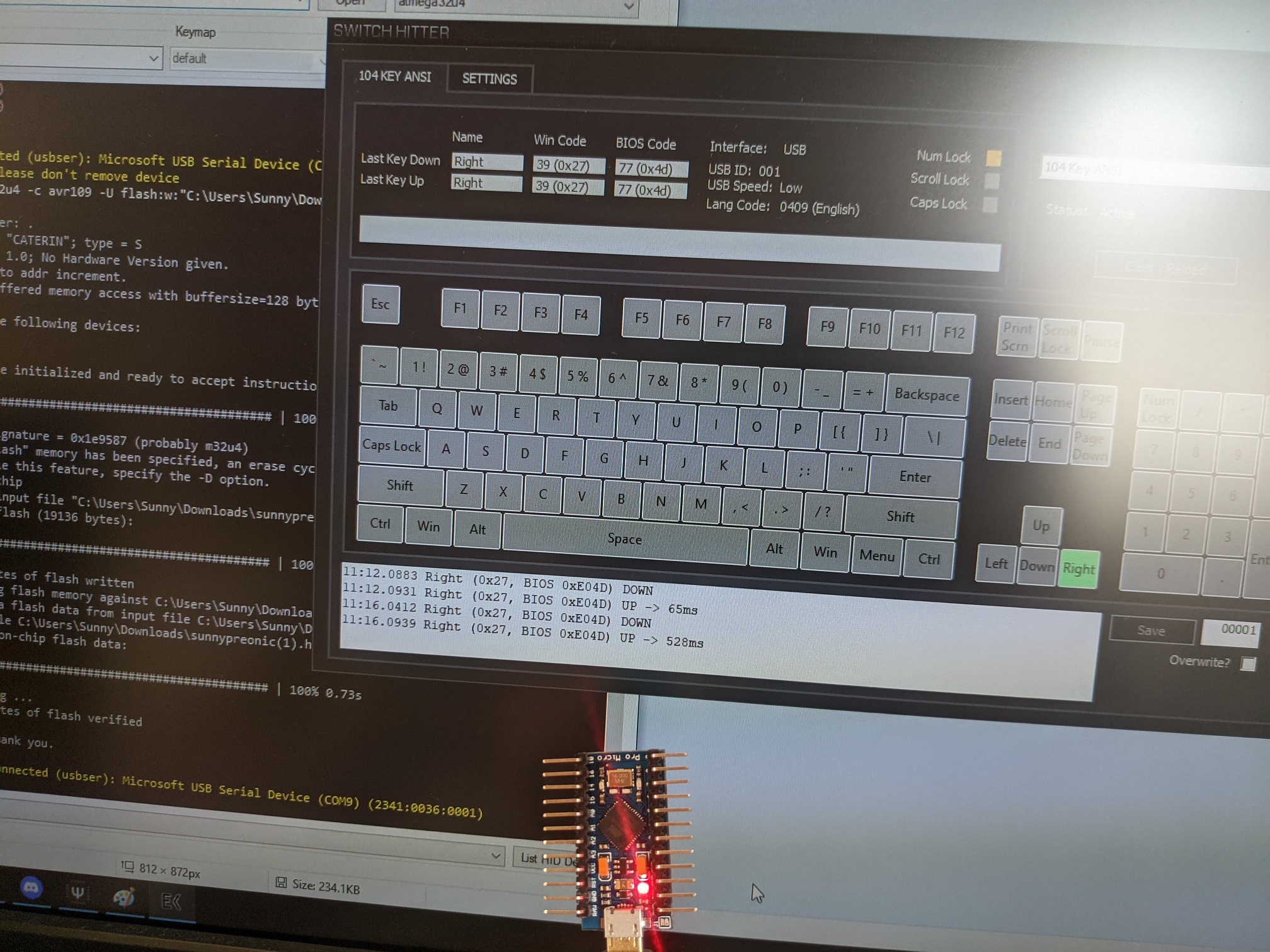Click the Caps Lock indicator box
The image size is (1270, 952).
(x=990, y=205)
